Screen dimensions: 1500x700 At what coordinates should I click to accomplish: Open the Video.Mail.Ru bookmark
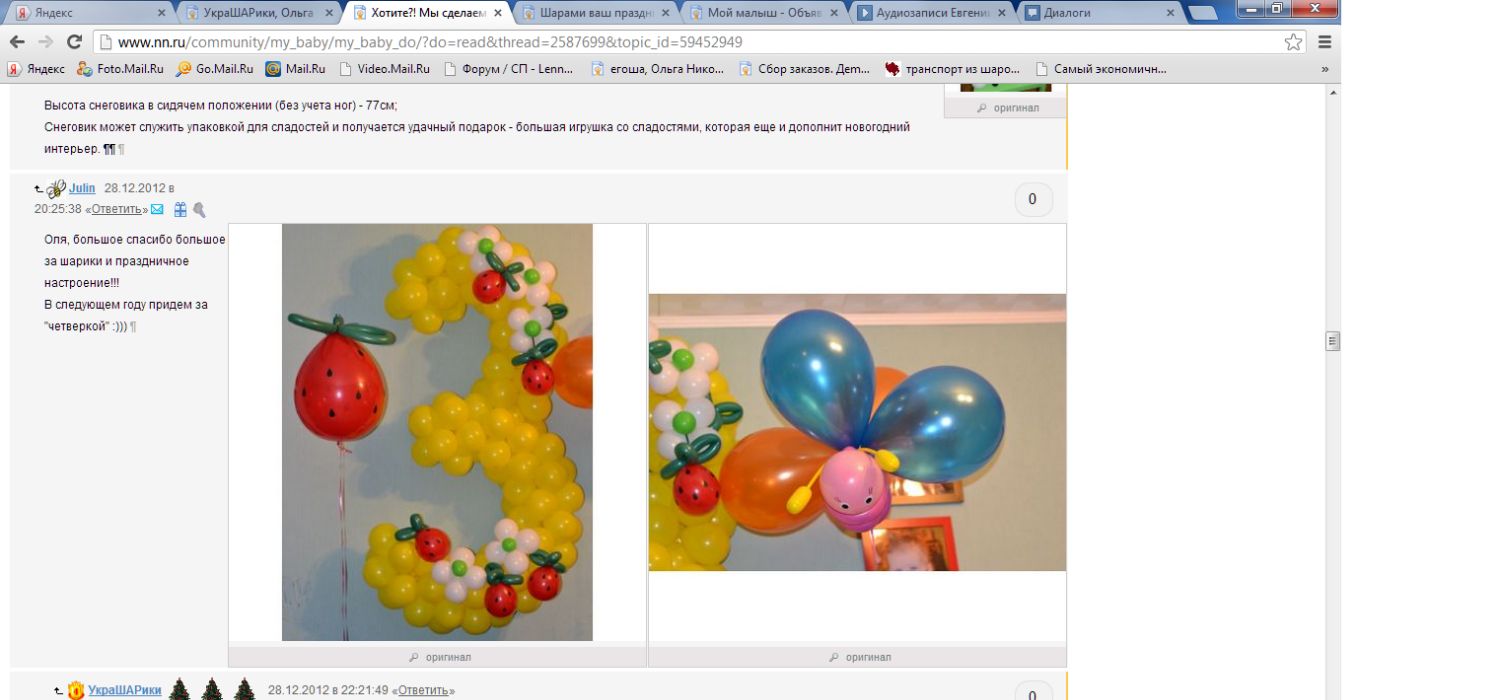click(x=384, y=69)
